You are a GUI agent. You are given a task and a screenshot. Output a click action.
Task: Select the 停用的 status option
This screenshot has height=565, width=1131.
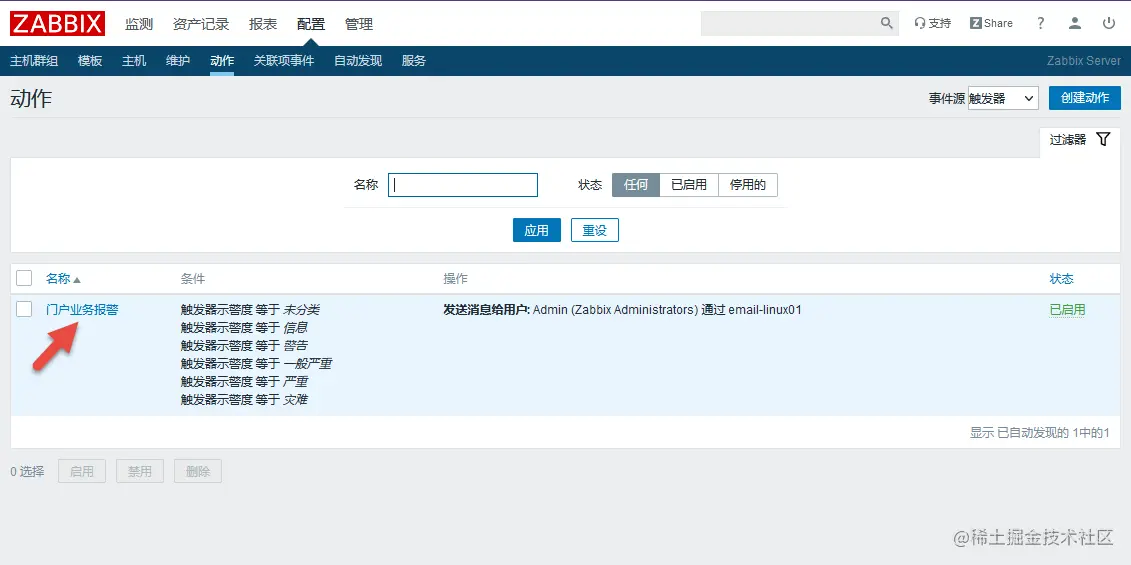click(748, 185)
